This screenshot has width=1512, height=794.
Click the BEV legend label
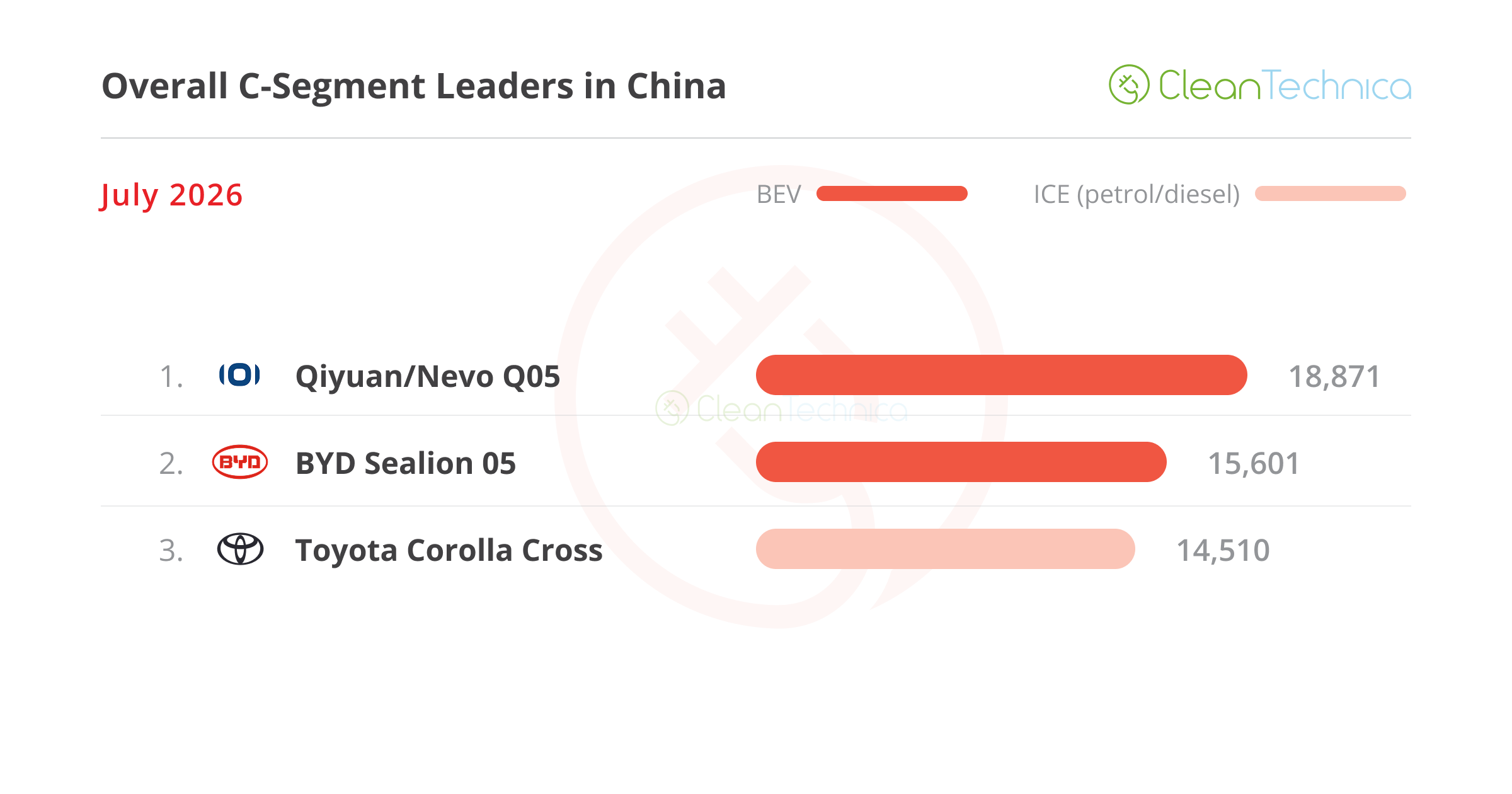(779, 194)
